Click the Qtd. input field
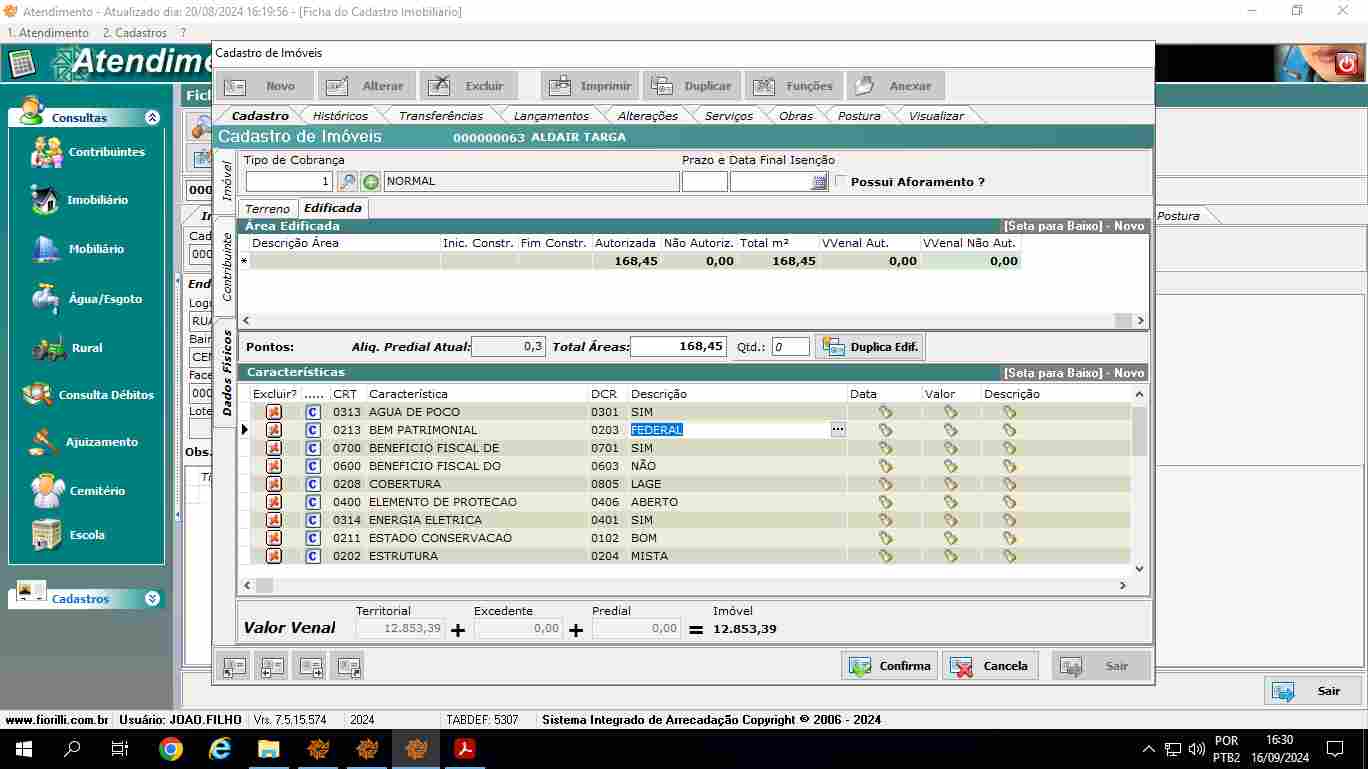This screenshot has height=769, width=1368. [790, 347]
